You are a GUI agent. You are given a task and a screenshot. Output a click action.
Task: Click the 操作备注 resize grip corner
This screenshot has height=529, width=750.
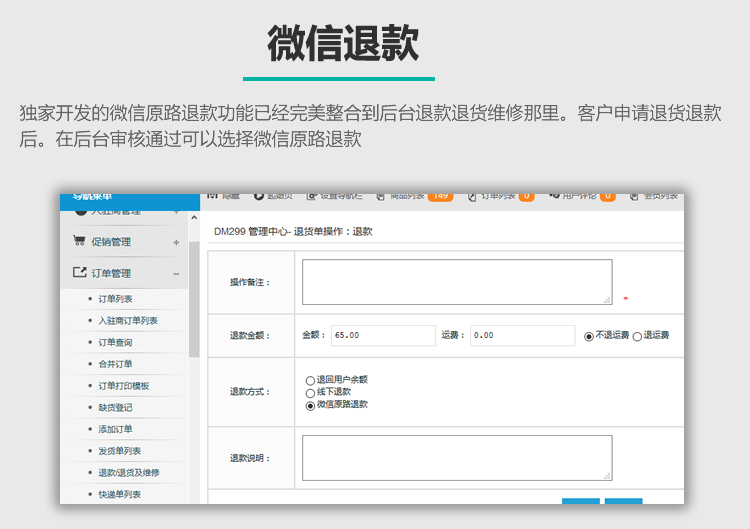pyautogui.click(x=607, y=300)
